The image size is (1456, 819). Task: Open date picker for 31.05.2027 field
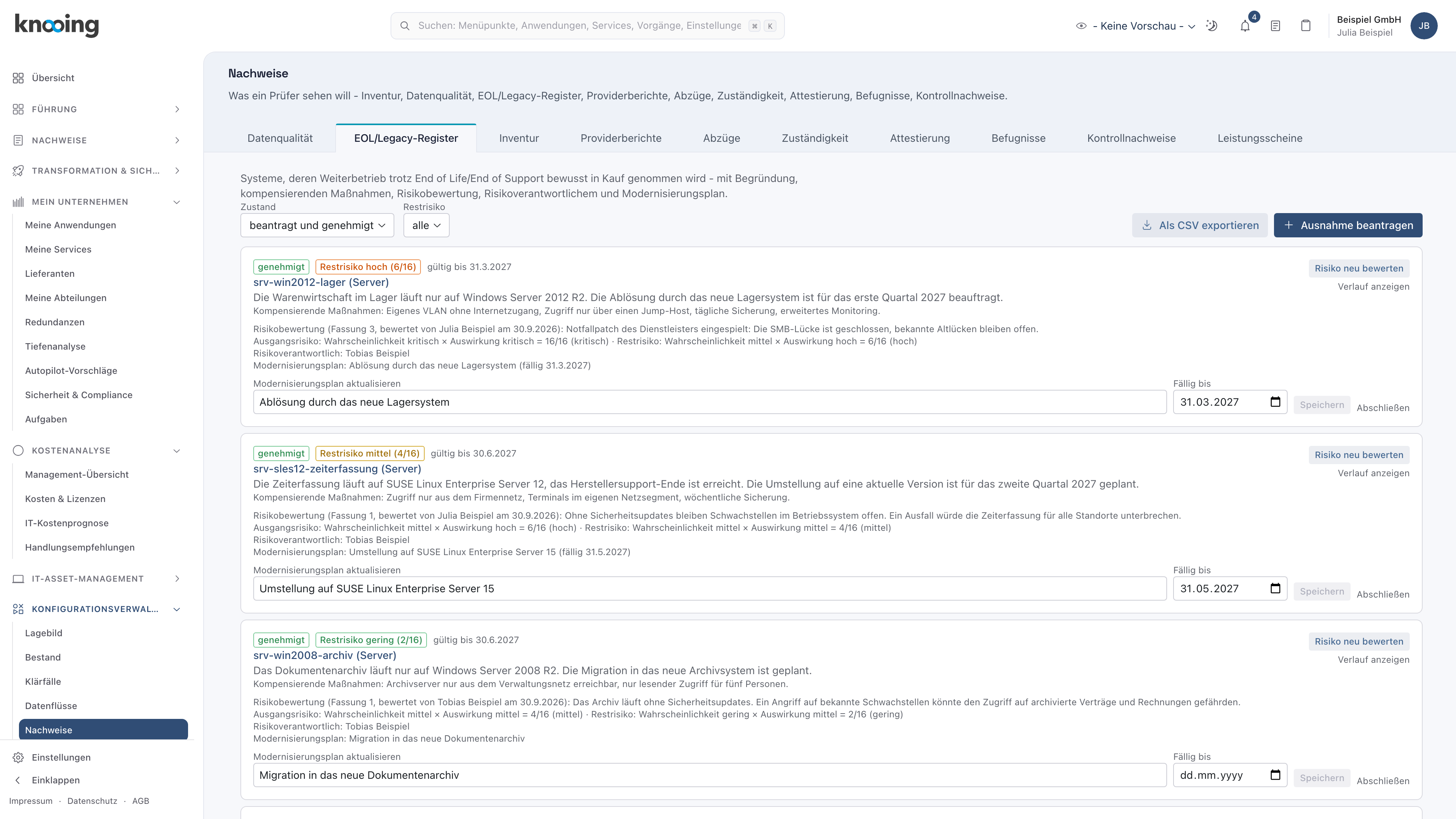(1275, 588)
